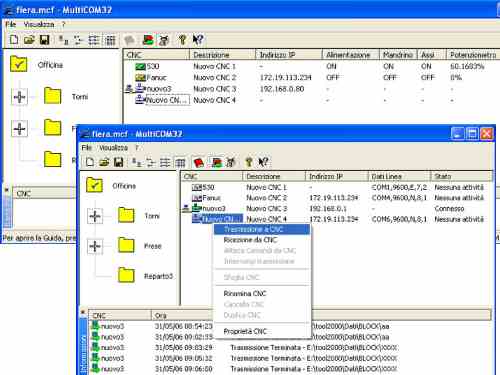500x375 pixels.
Task: Sort by Stato column header
Action: tap(462, 176)
